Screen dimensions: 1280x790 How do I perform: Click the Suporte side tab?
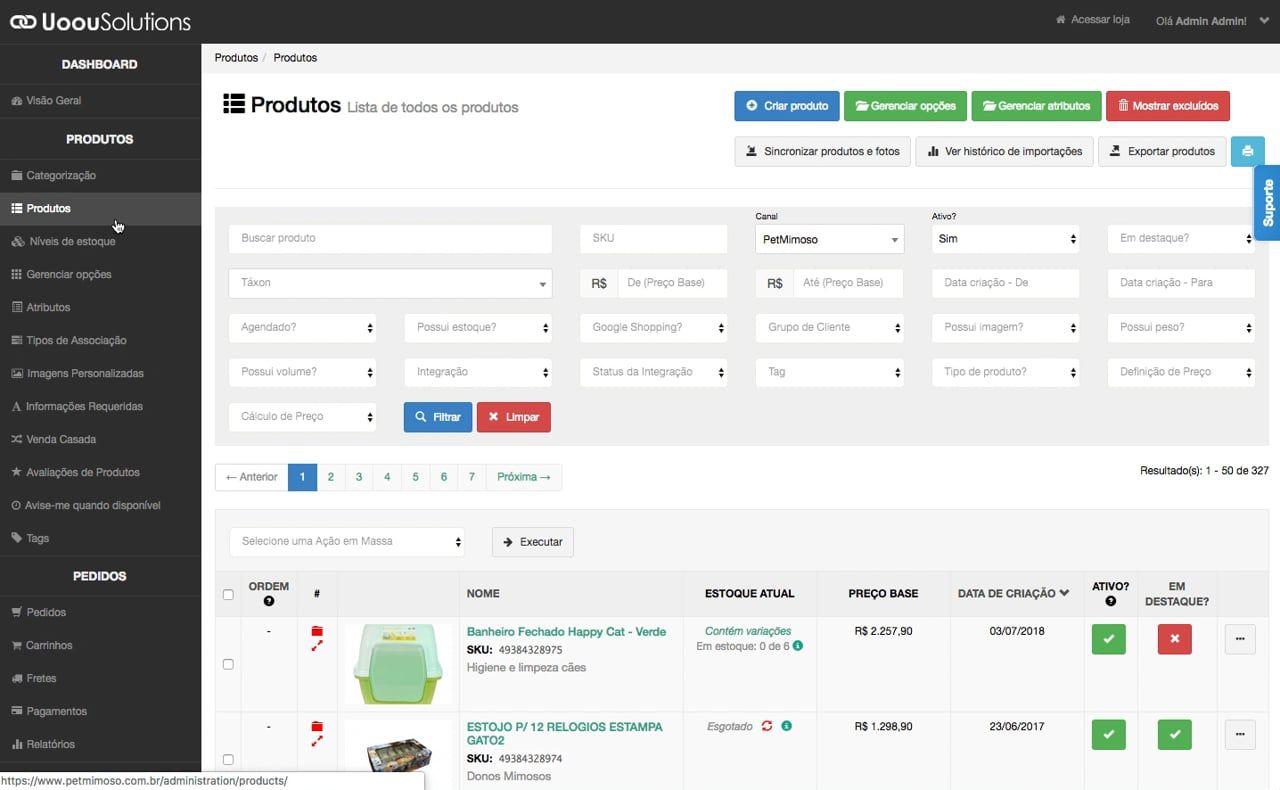(1267, 203)
